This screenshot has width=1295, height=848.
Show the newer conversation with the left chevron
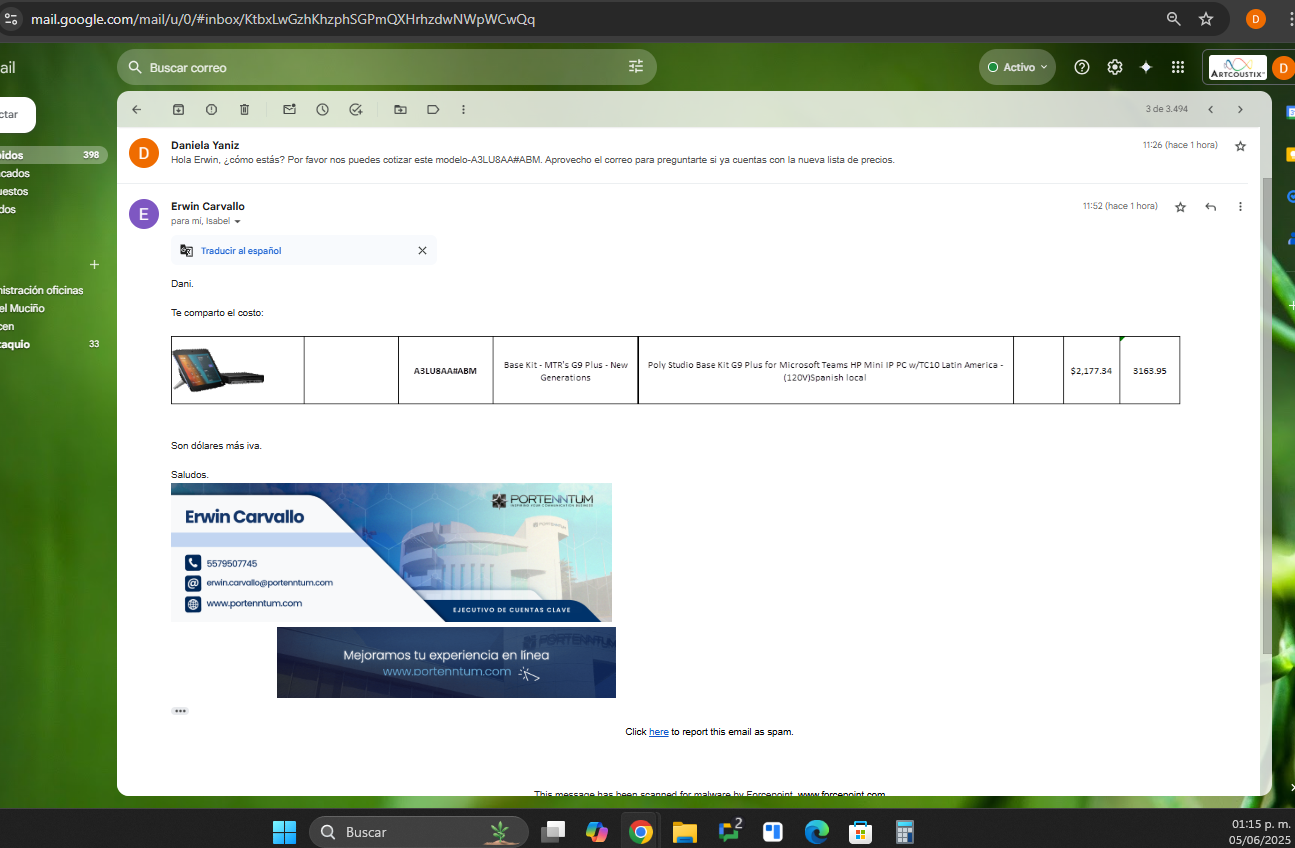[x=1210, y=109]
